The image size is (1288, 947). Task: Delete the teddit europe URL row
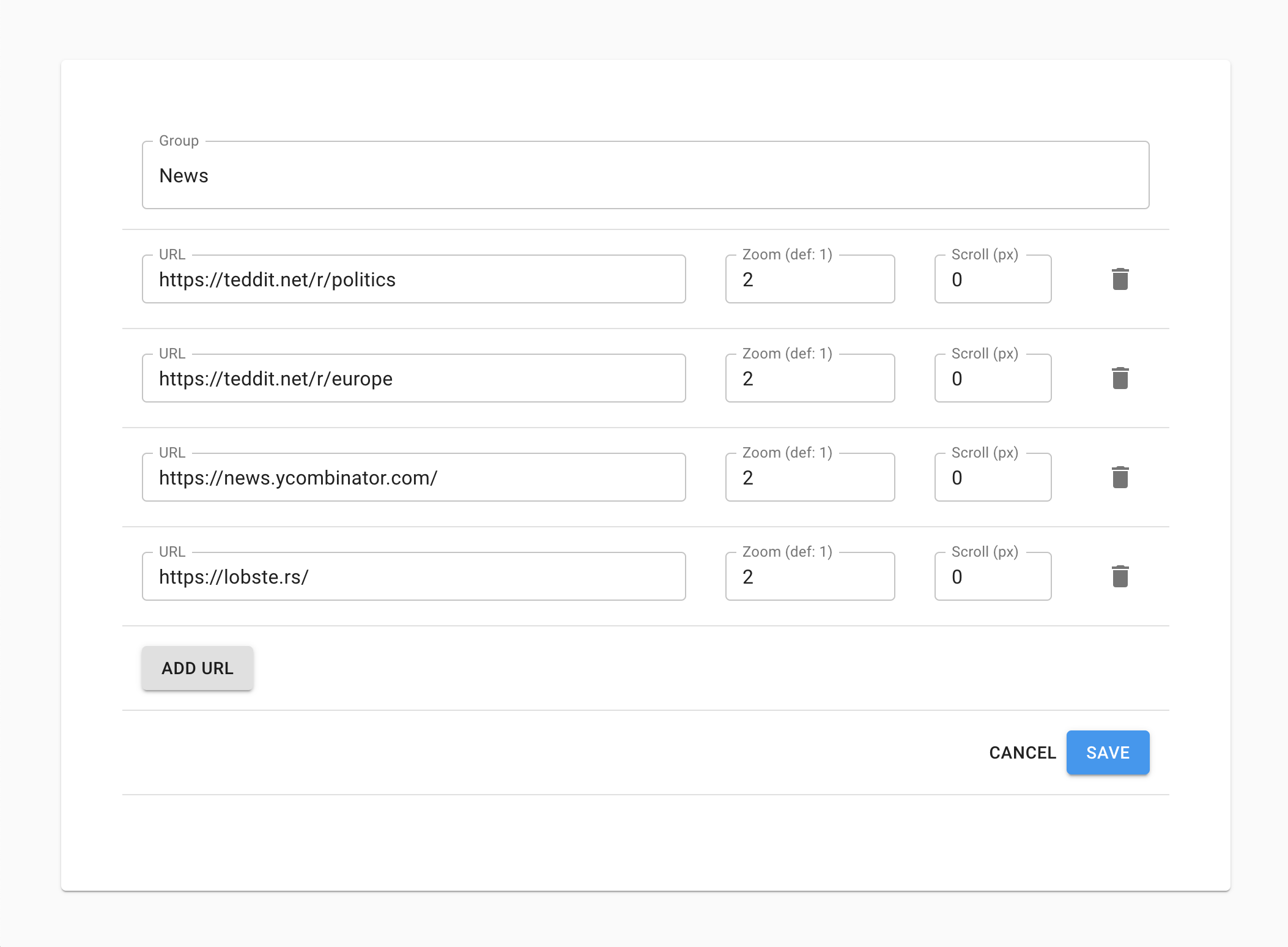[x=1120, y=378]
